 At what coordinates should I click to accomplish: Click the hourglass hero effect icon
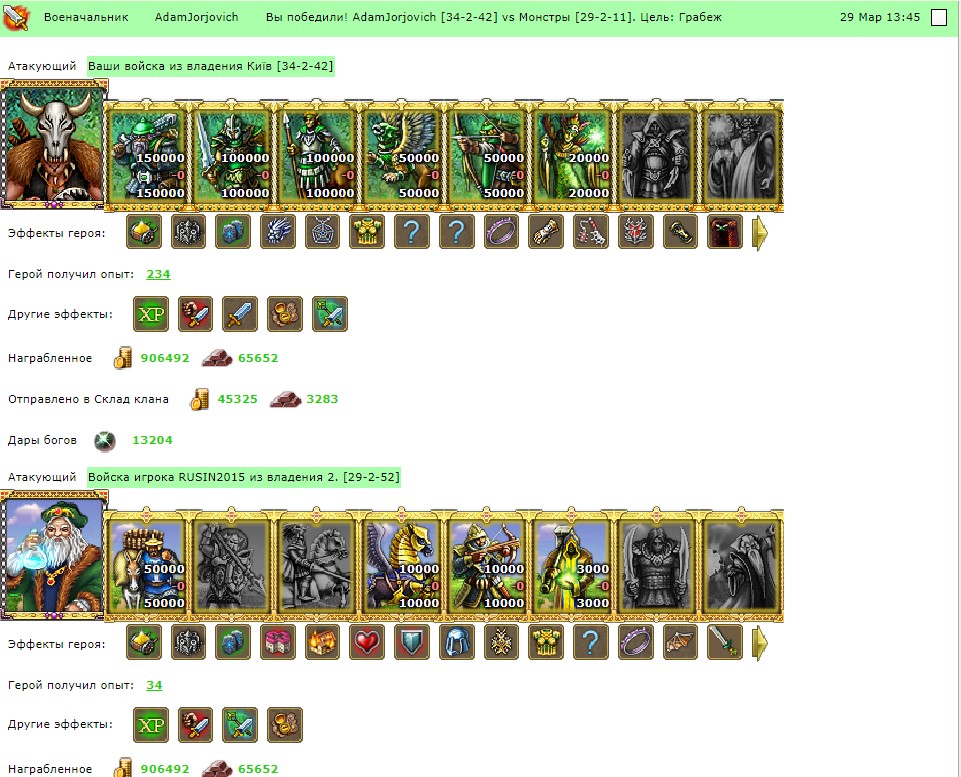pyautogui.click(x=680, y=231)
